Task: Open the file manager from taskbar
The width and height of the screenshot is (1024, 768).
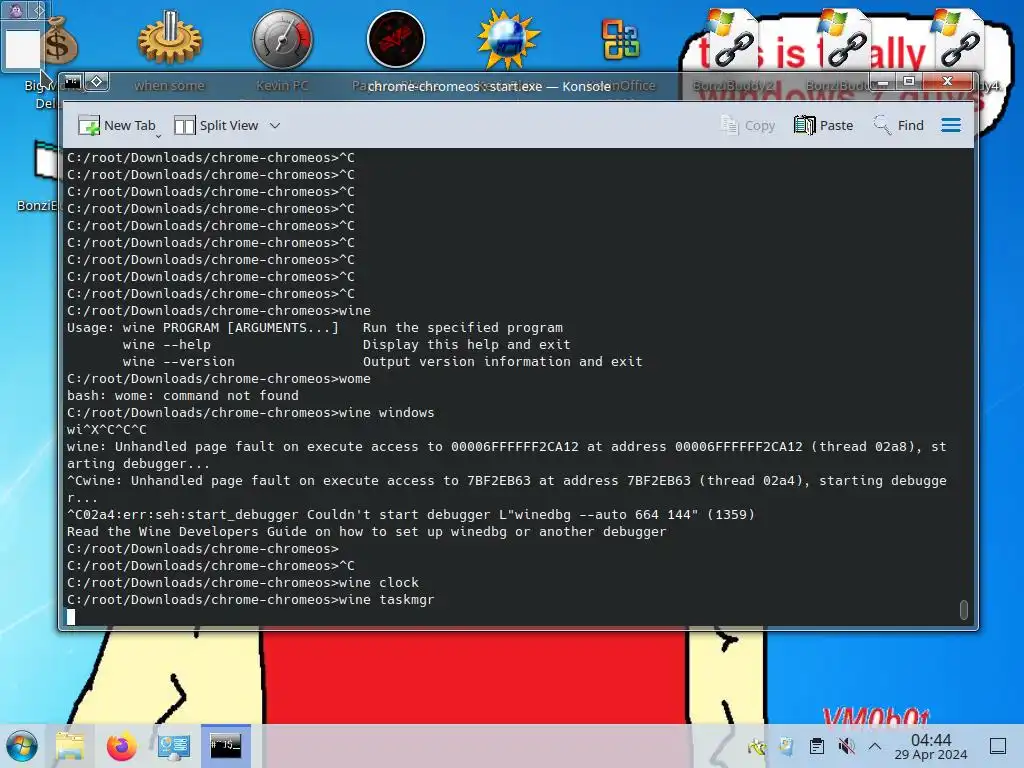Action: point(70,746)
